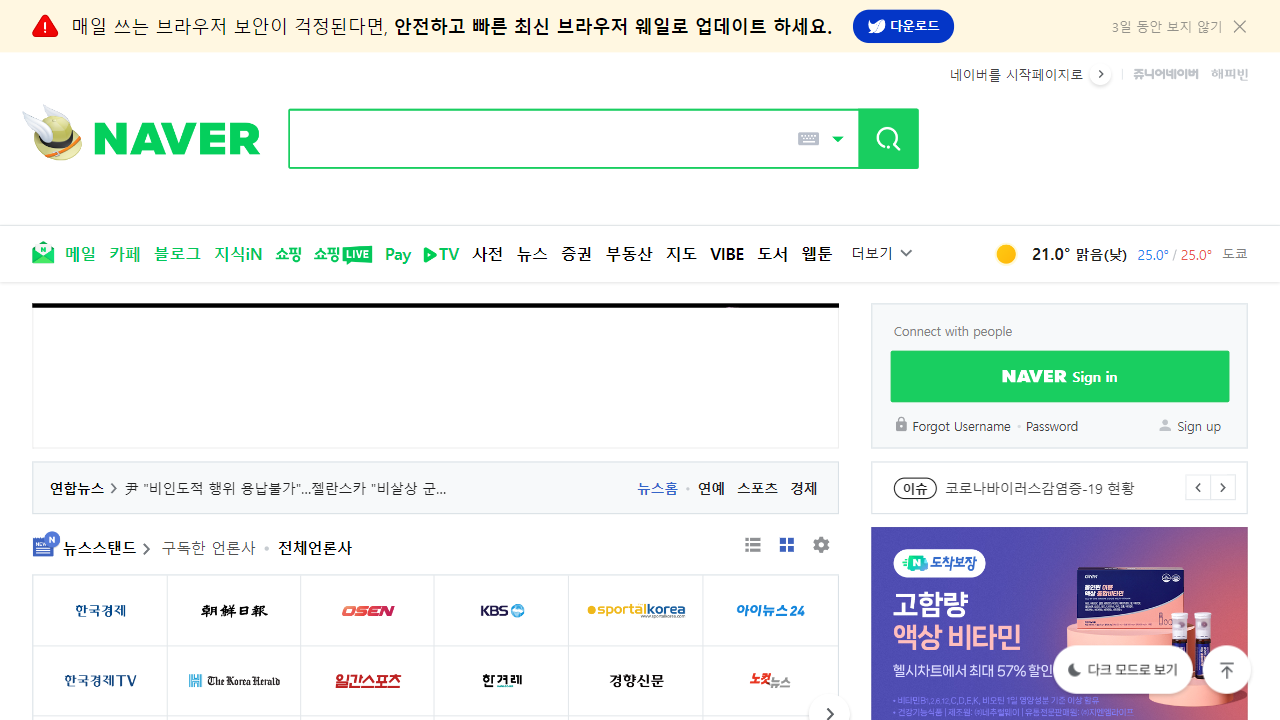Show previous issue item arrow
Screen dimensions: 1280x720
coord(1198,488)
